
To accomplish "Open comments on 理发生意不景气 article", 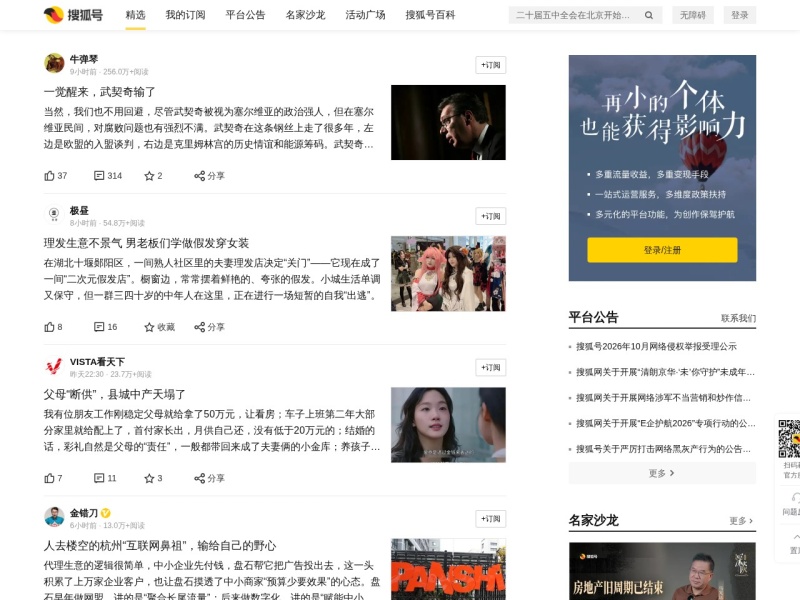I will [x=106, y=327].
